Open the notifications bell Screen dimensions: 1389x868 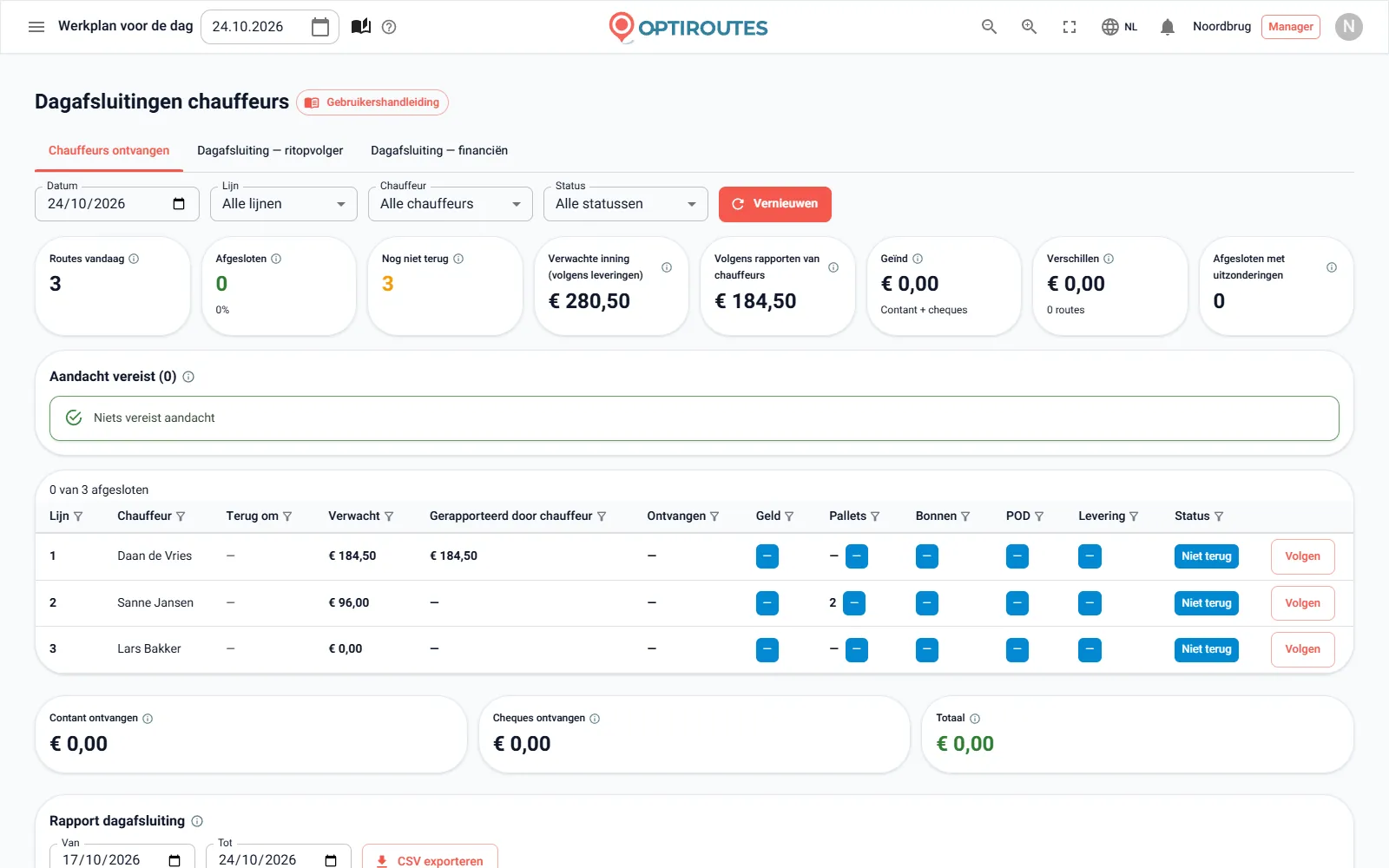pos(1168,27)
